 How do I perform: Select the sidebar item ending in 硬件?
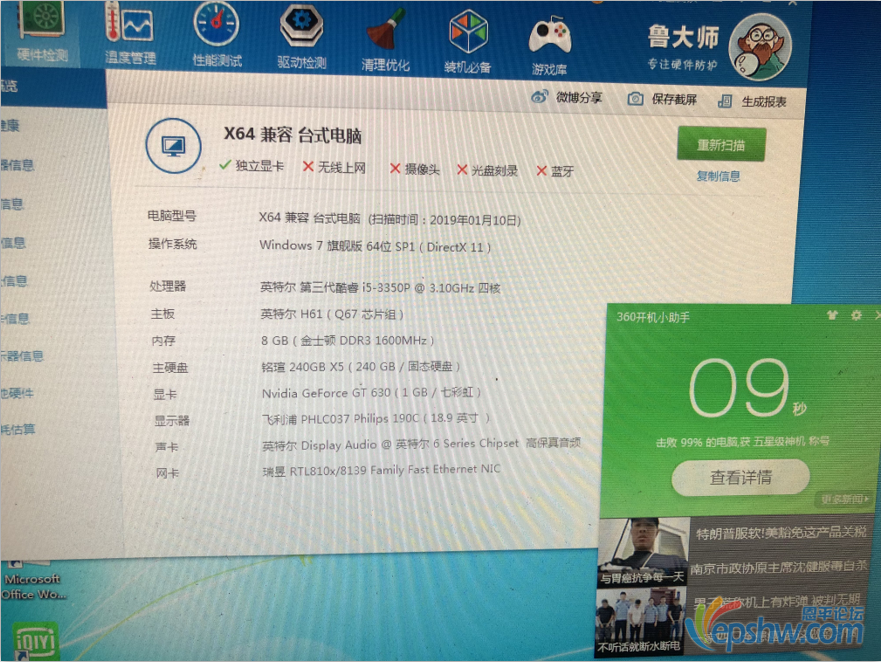click(17, 393)
